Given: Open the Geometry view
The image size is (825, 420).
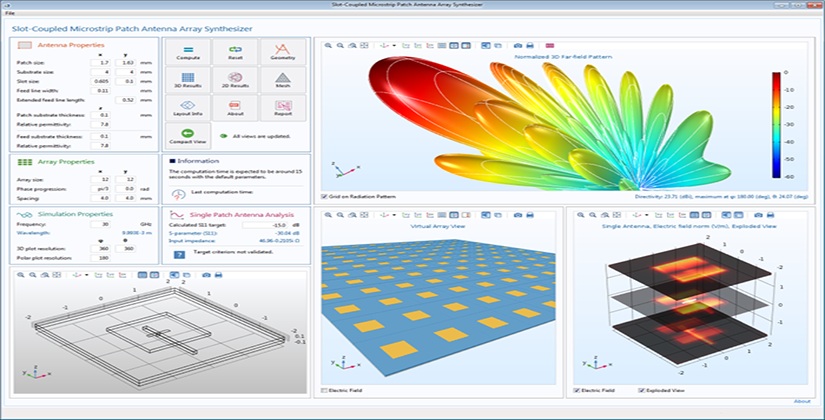Looking at the screenshot, I should point(282,50).
